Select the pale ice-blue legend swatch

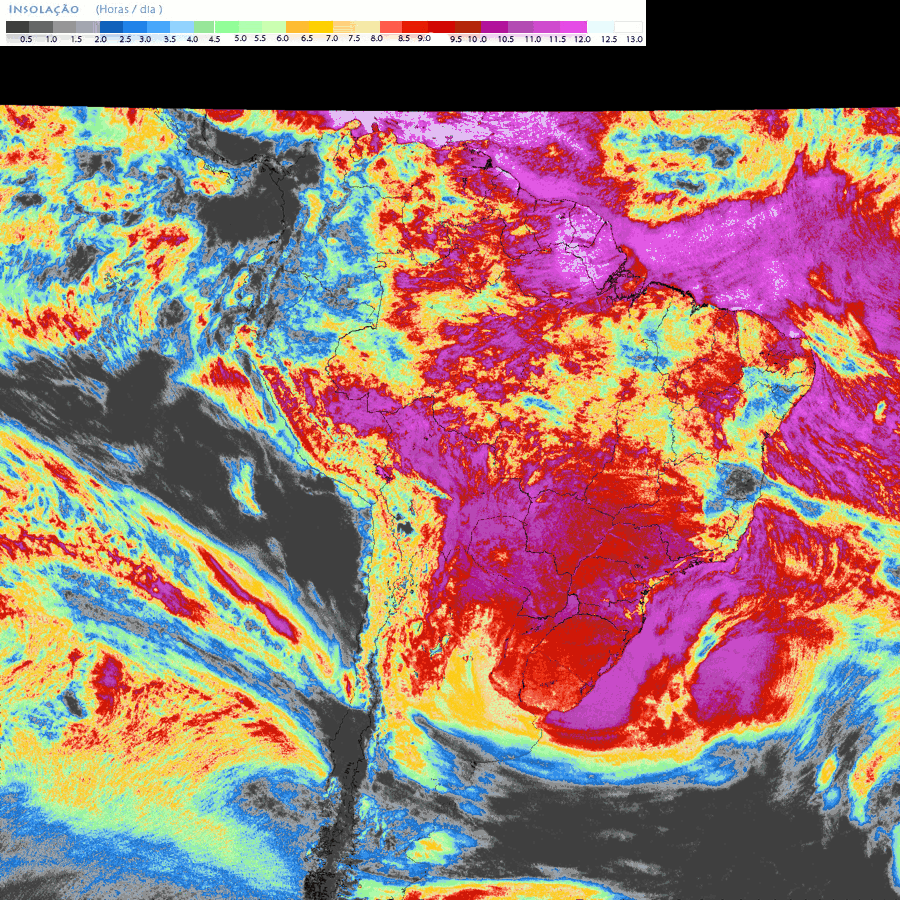(x=601, y=27)
